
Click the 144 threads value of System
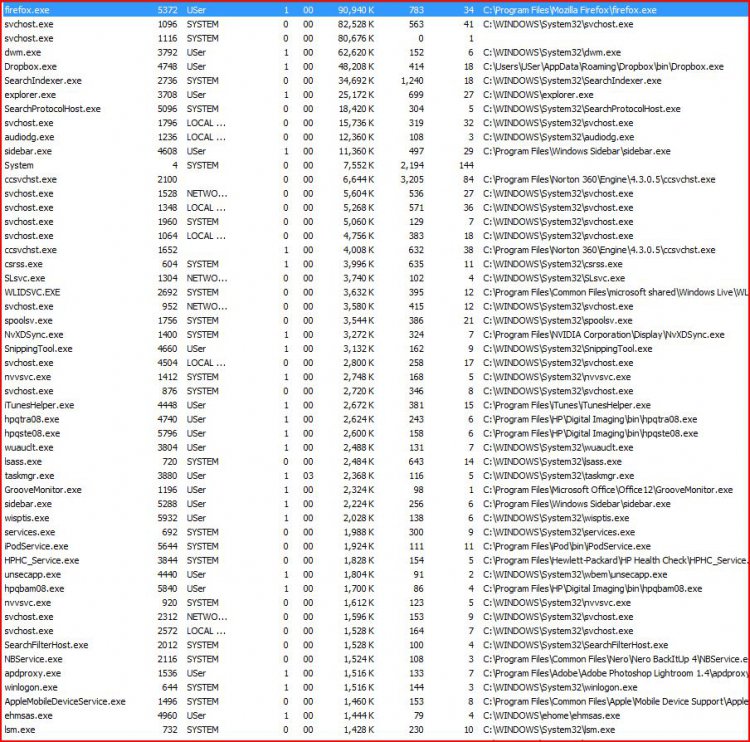(x=466, y=166)
